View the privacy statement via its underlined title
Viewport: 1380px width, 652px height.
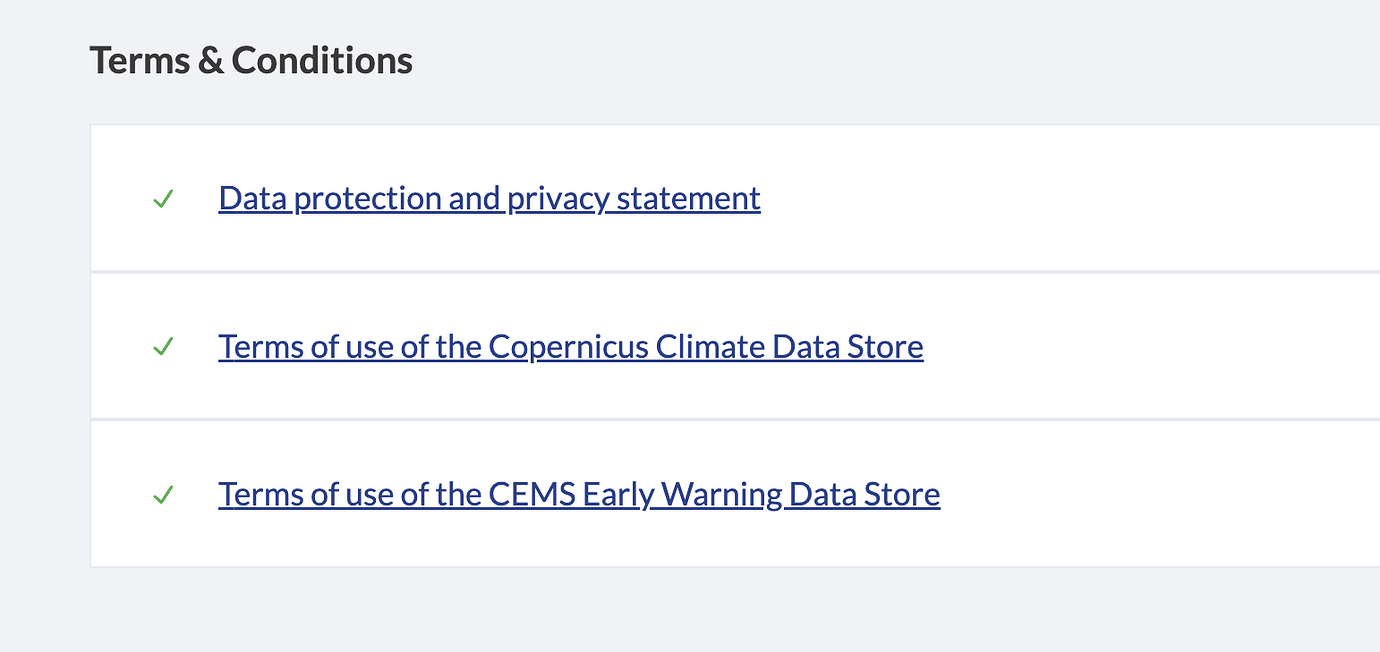[489, 199]
